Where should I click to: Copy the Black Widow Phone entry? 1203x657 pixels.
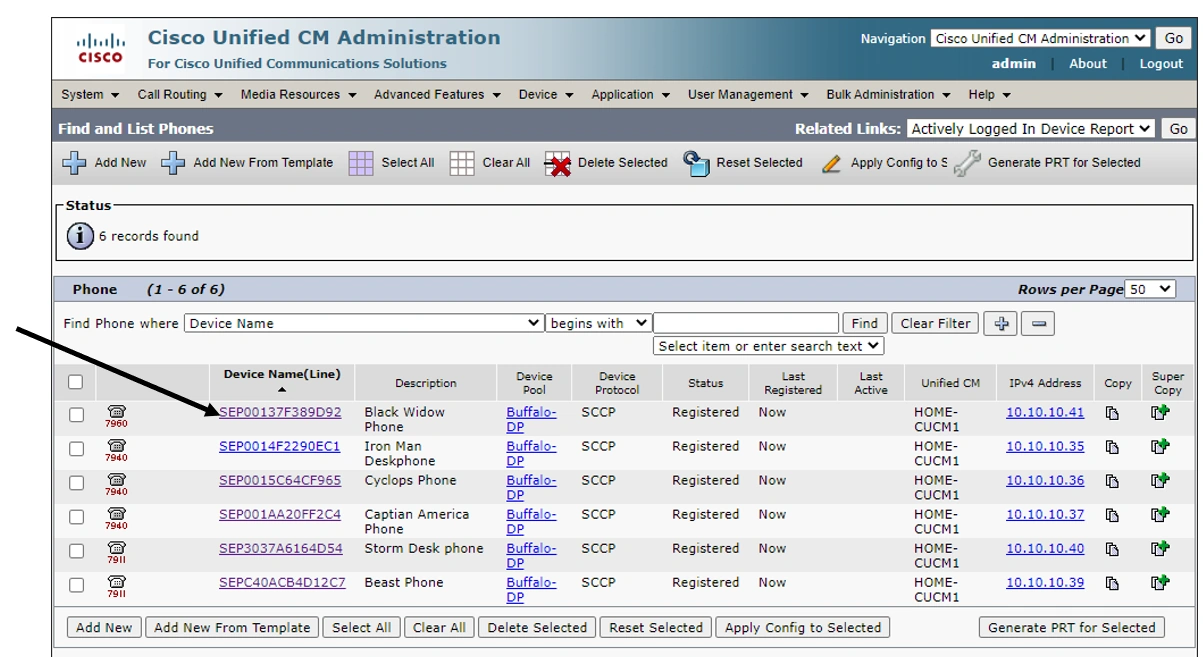(1112, 414)
